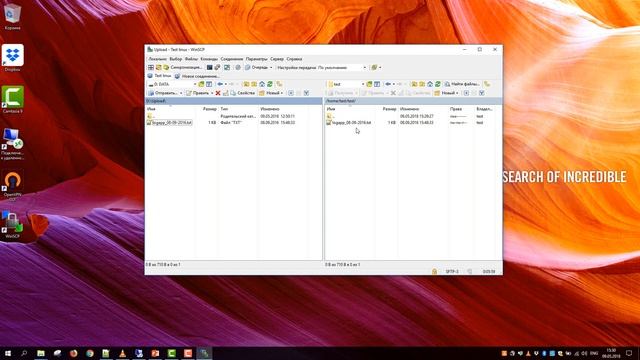Click local panel filter icon
The image size is (640, 360).
click(x=306, y=93)
